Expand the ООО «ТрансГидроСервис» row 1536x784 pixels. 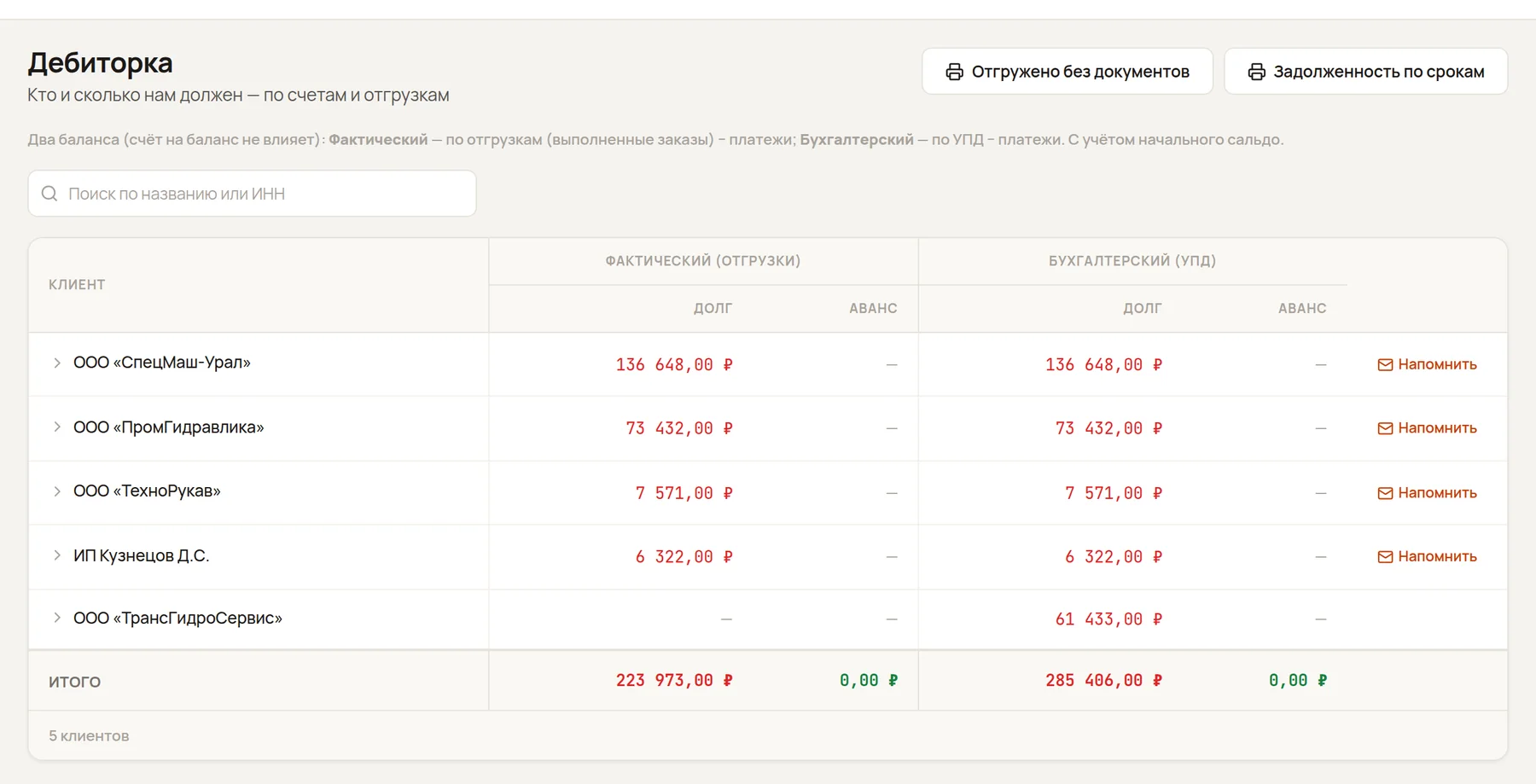[57, 618]
